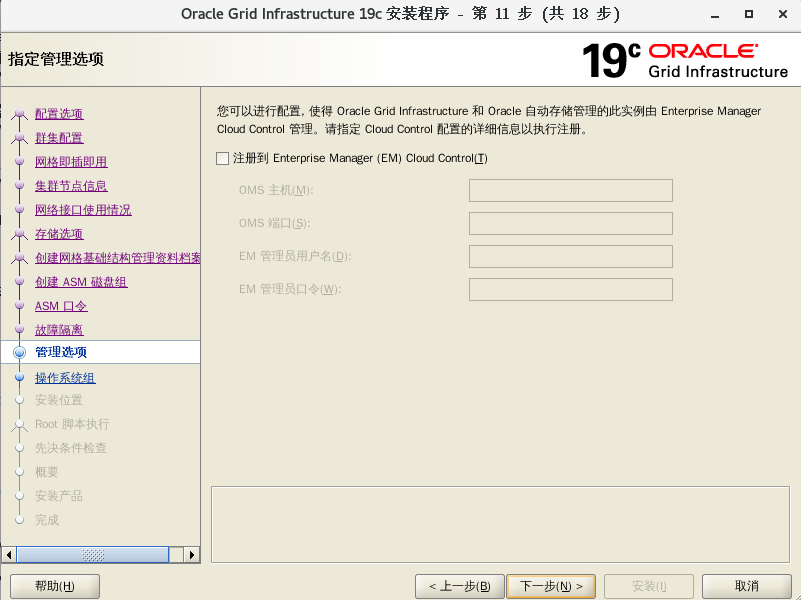Go to 配置选项 step link

pos(59,114)
